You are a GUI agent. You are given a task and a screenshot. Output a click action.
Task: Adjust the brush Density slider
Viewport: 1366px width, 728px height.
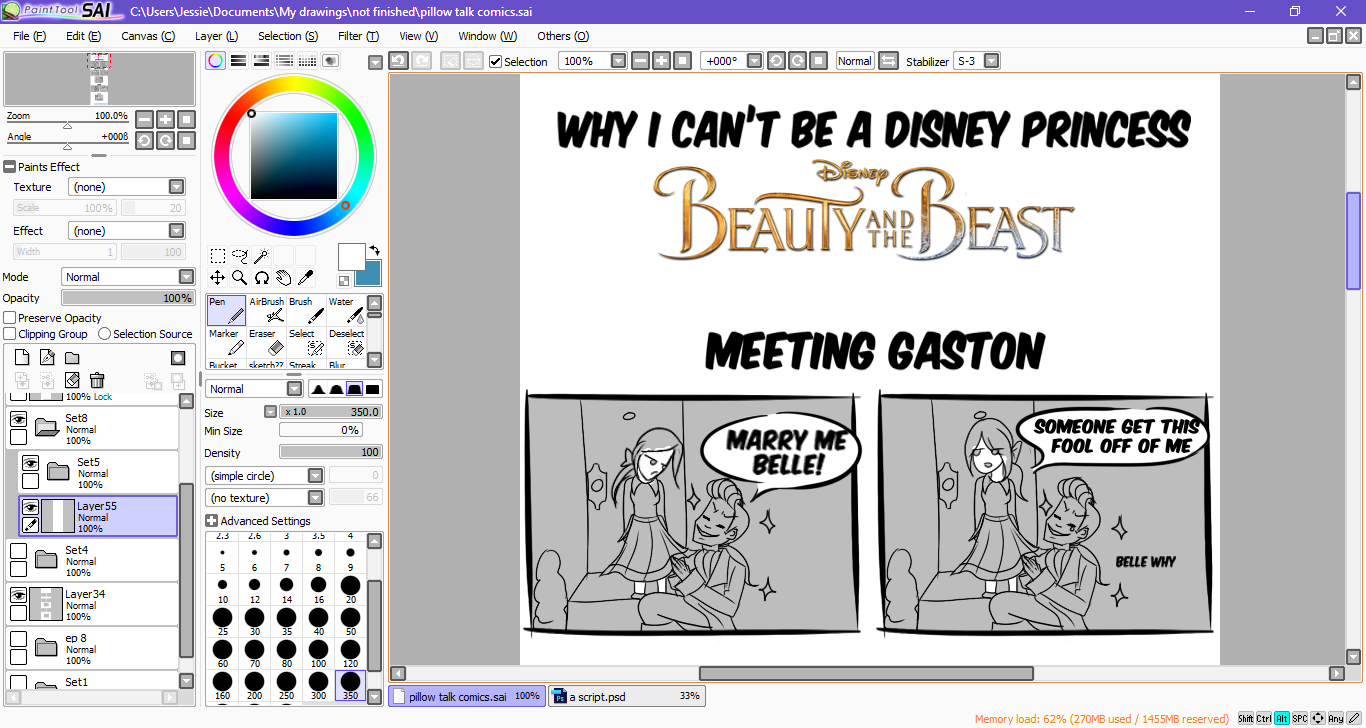pos(331,453)
